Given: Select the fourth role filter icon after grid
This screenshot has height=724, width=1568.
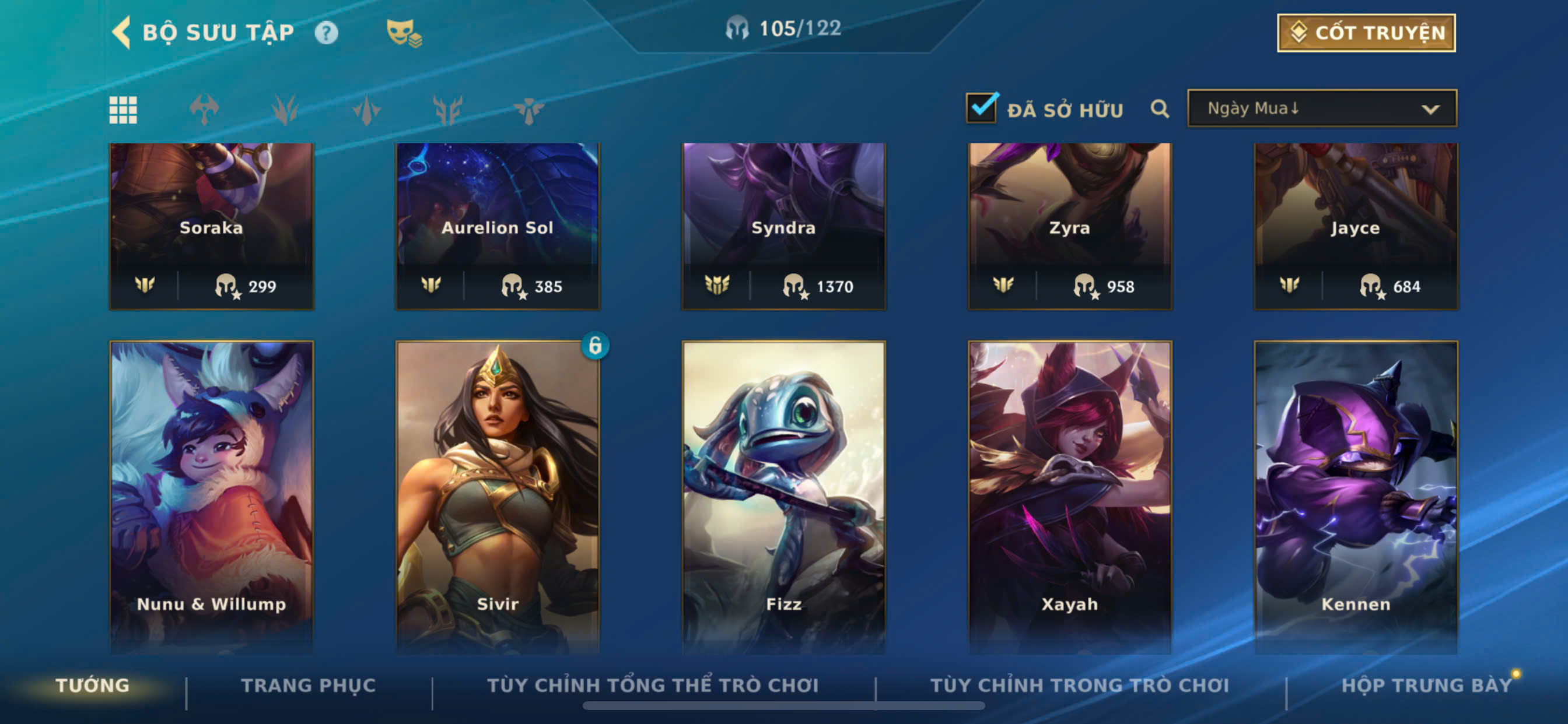Looking at the screenshot, I should click(x=448, y=110).
